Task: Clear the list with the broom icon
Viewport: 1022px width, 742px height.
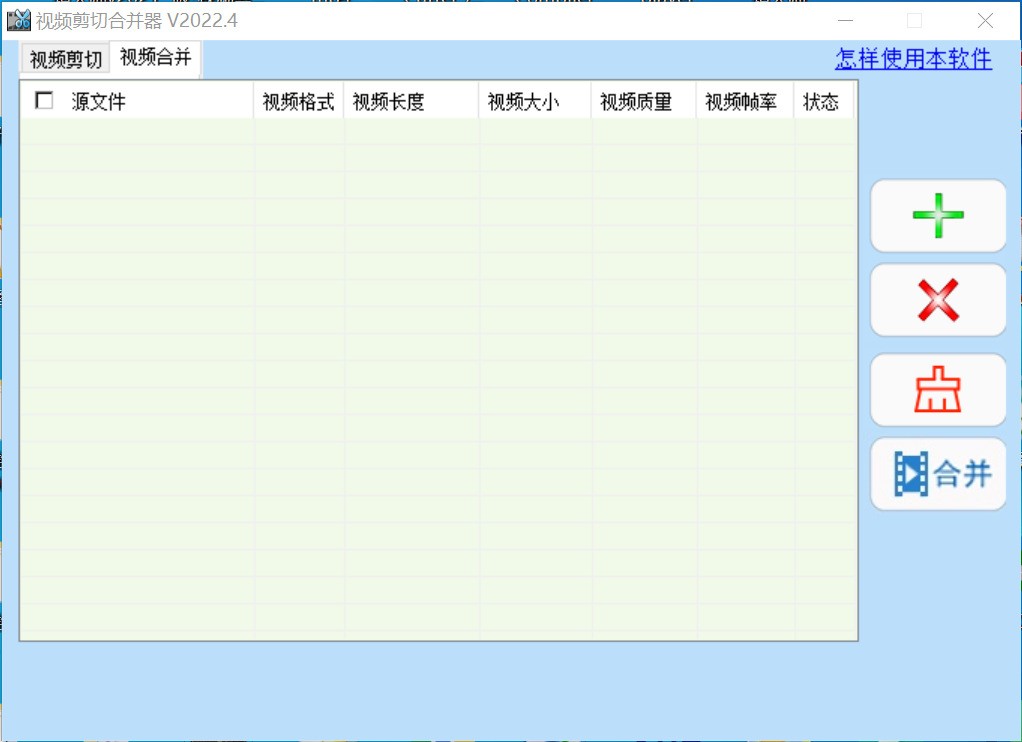Action: click(x=937, y=390)
